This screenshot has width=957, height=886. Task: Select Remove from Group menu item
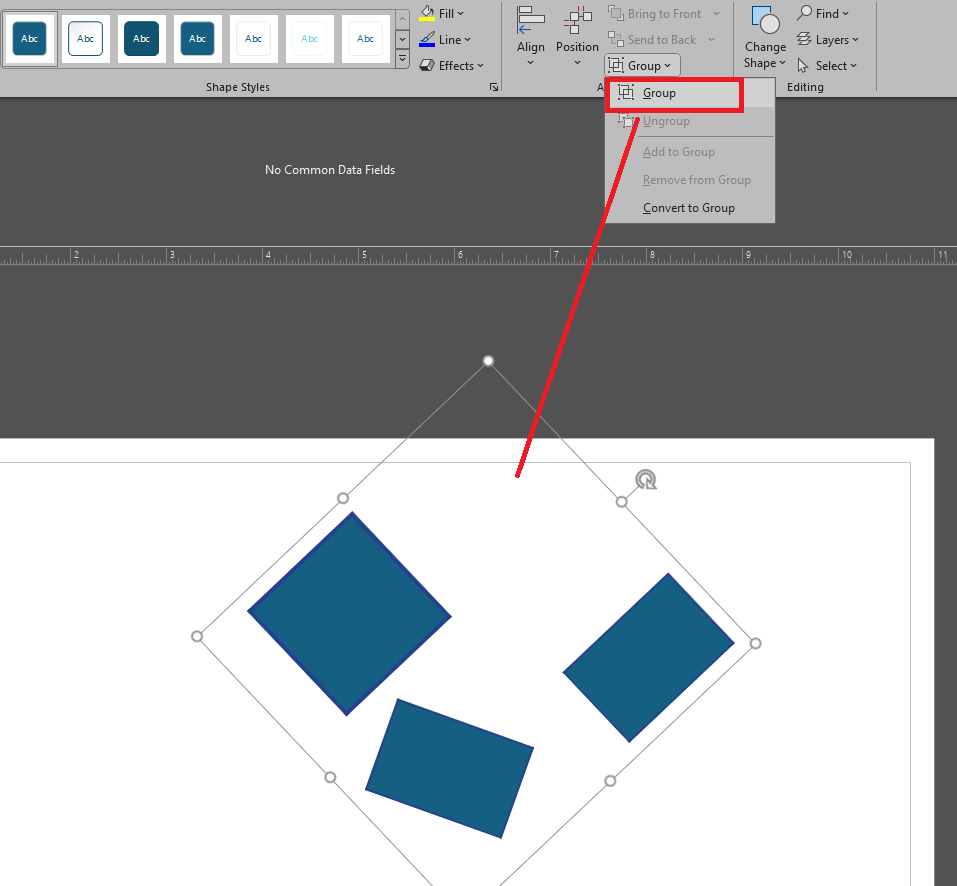(x=690, y=180)
